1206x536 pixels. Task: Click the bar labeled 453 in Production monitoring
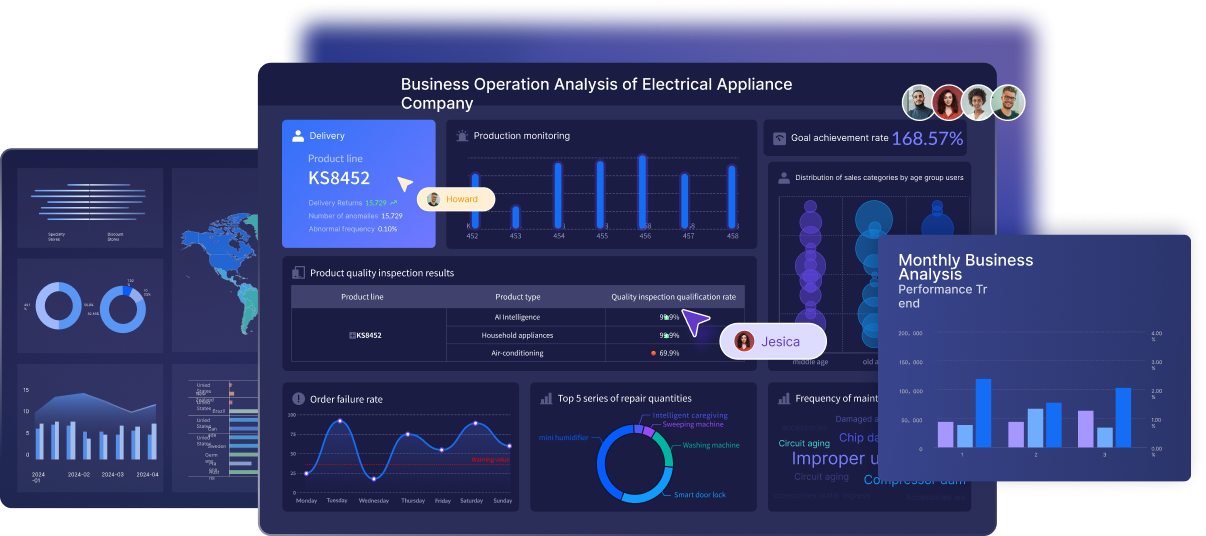click(516, 217)
